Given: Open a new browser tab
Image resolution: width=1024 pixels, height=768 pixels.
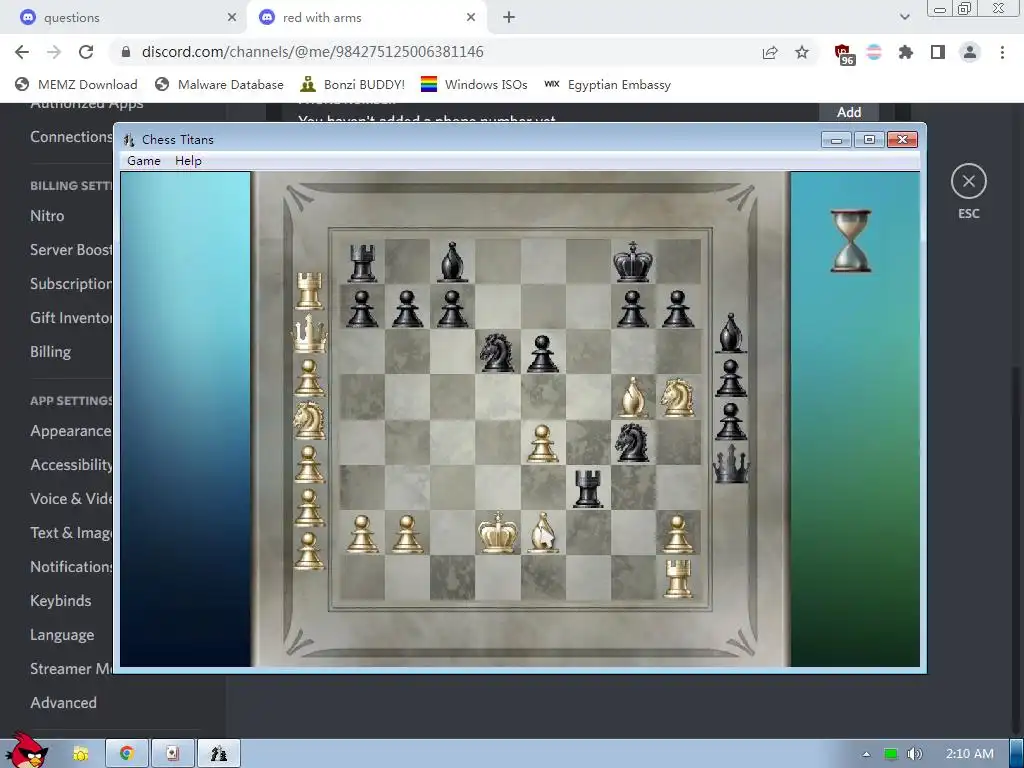Looking at the screenshot, I should click(509, 18).
